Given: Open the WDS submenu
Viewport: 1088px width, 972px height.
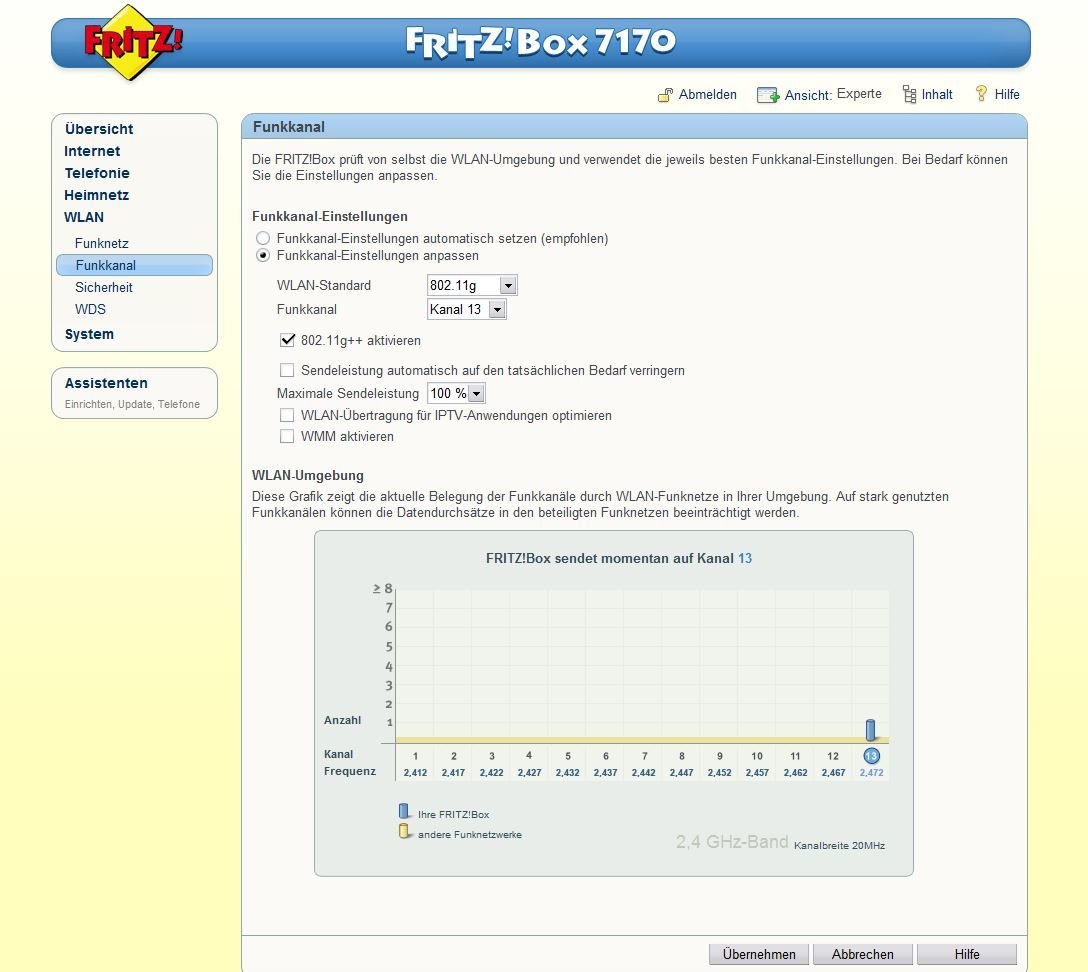Looking at the screenshot, I should click(x=91, y=309).
